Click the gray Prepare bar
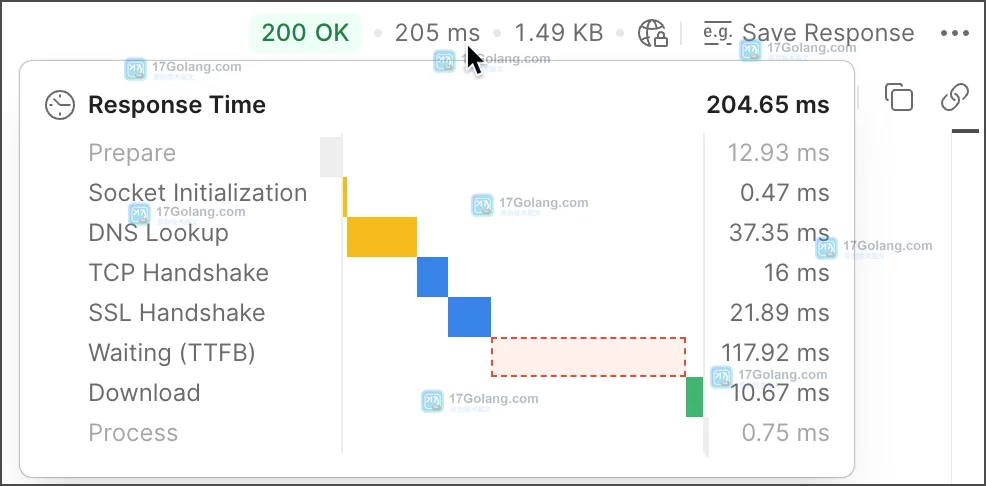The height and width of the screenshot is (486, 986). (x=331, y=157)
